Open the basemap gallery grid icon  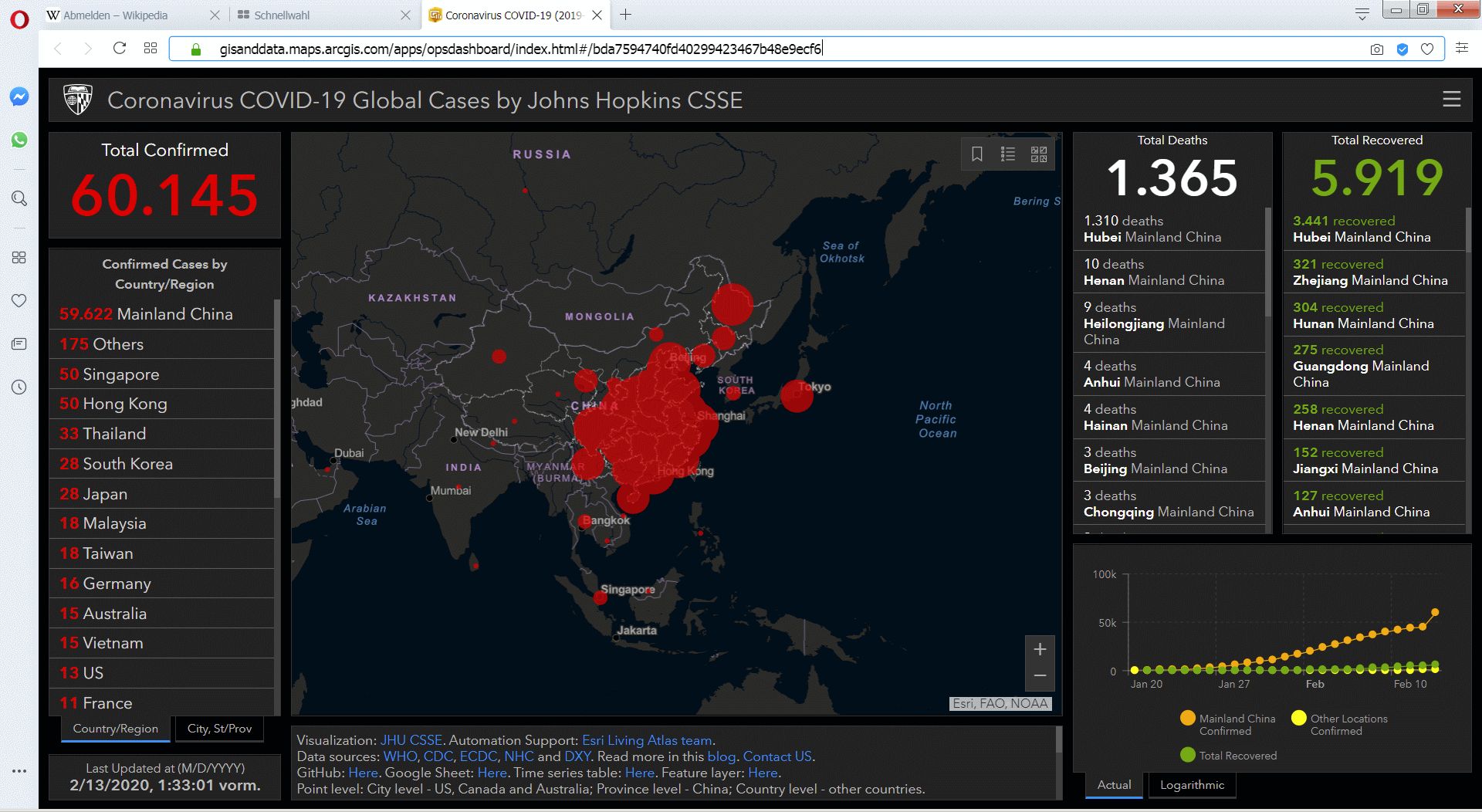pyautogui.click(x=1039, y=154)
